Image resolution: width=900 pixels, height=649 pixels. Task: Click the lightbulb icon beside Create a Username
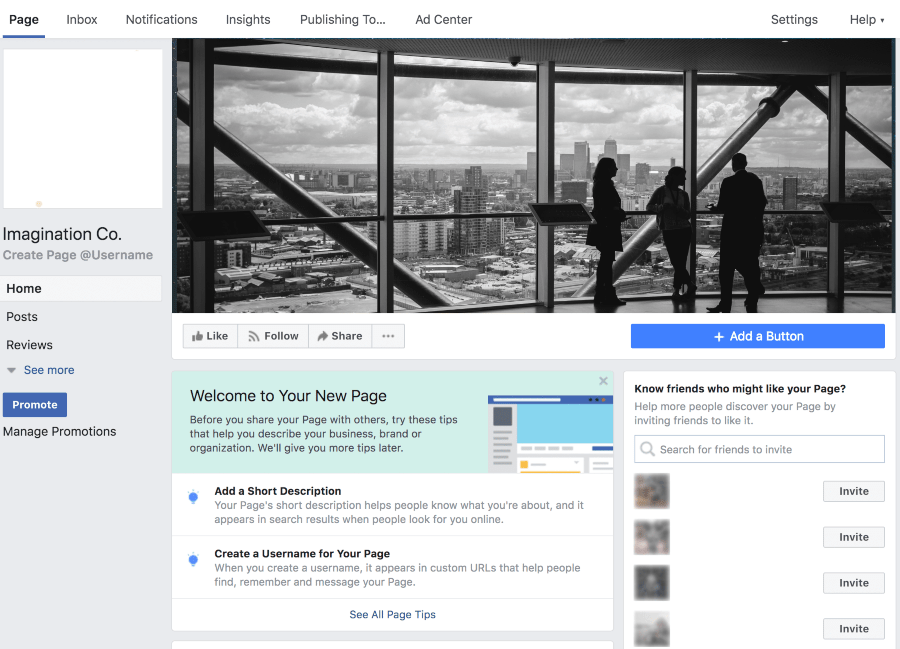click(193, 560)
